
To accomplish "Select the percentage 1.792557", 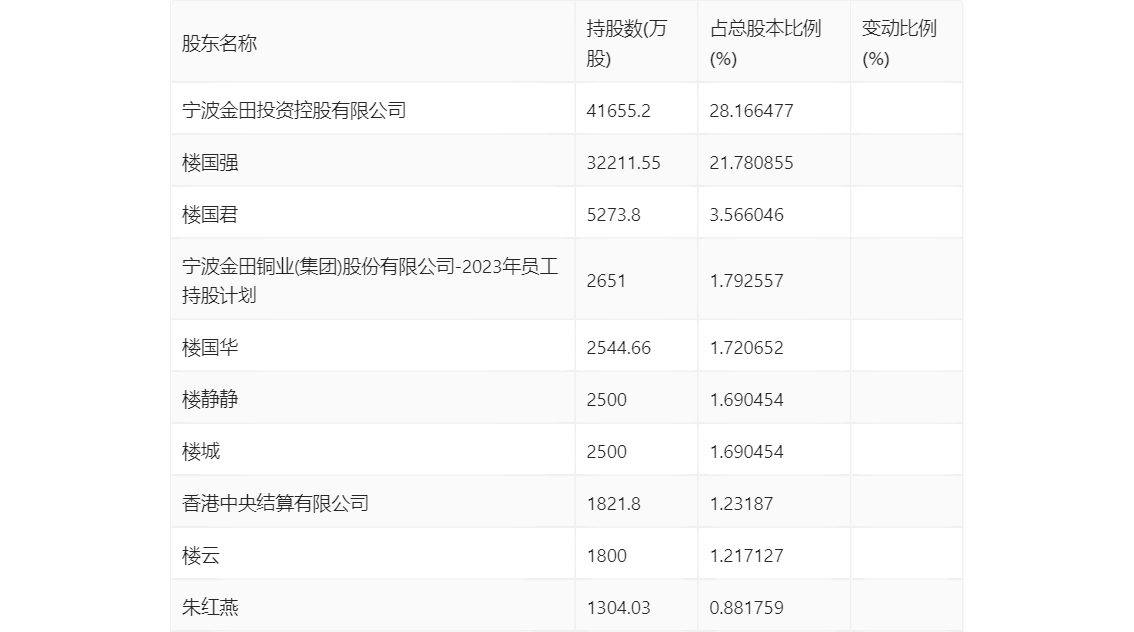I will pyautogui.click(x=746, y=281).
